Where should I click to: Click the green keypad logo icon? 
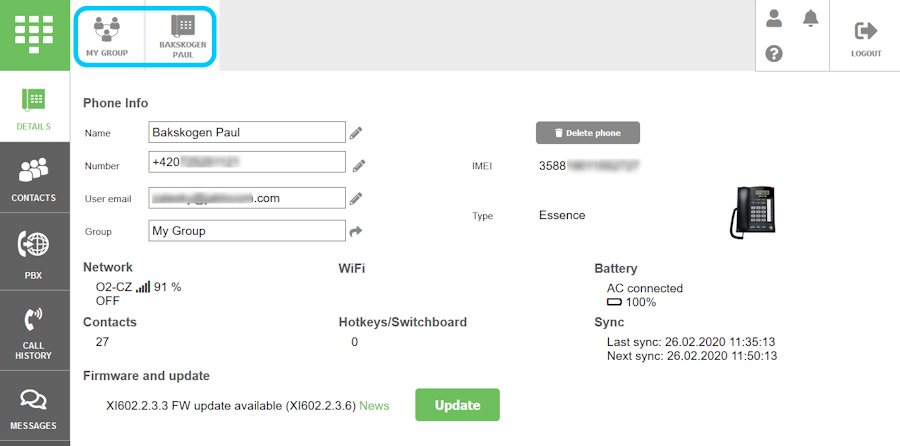[x=34, y=35]
